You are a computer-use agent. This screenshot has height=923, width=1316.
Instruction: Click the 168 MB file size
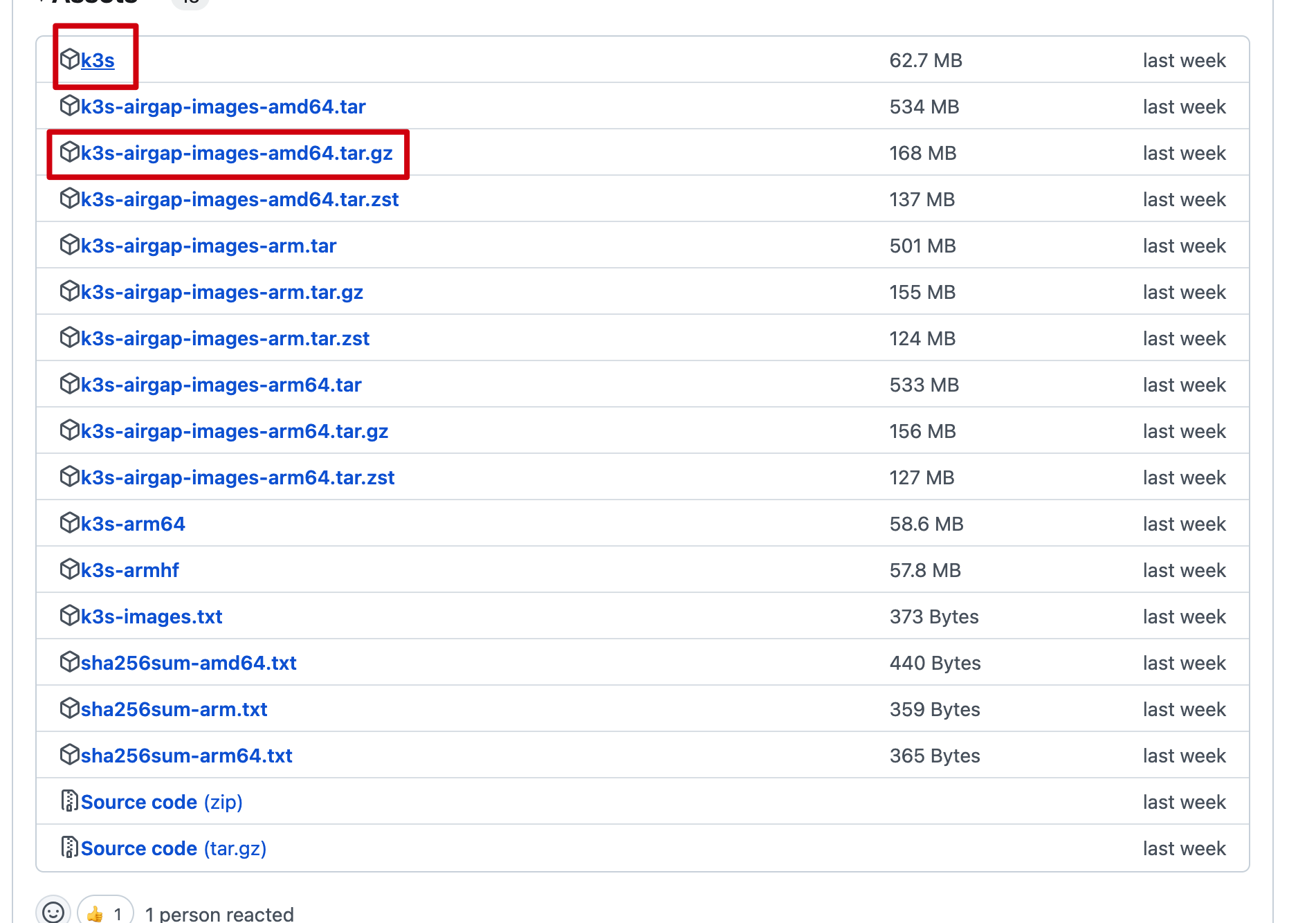[x=923, y=153]
